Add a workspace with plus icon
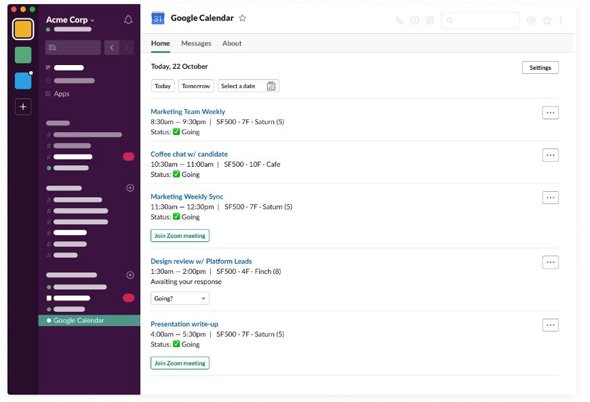Image resolution: width=590 pixels, height=402 pixels. (23, 107)
